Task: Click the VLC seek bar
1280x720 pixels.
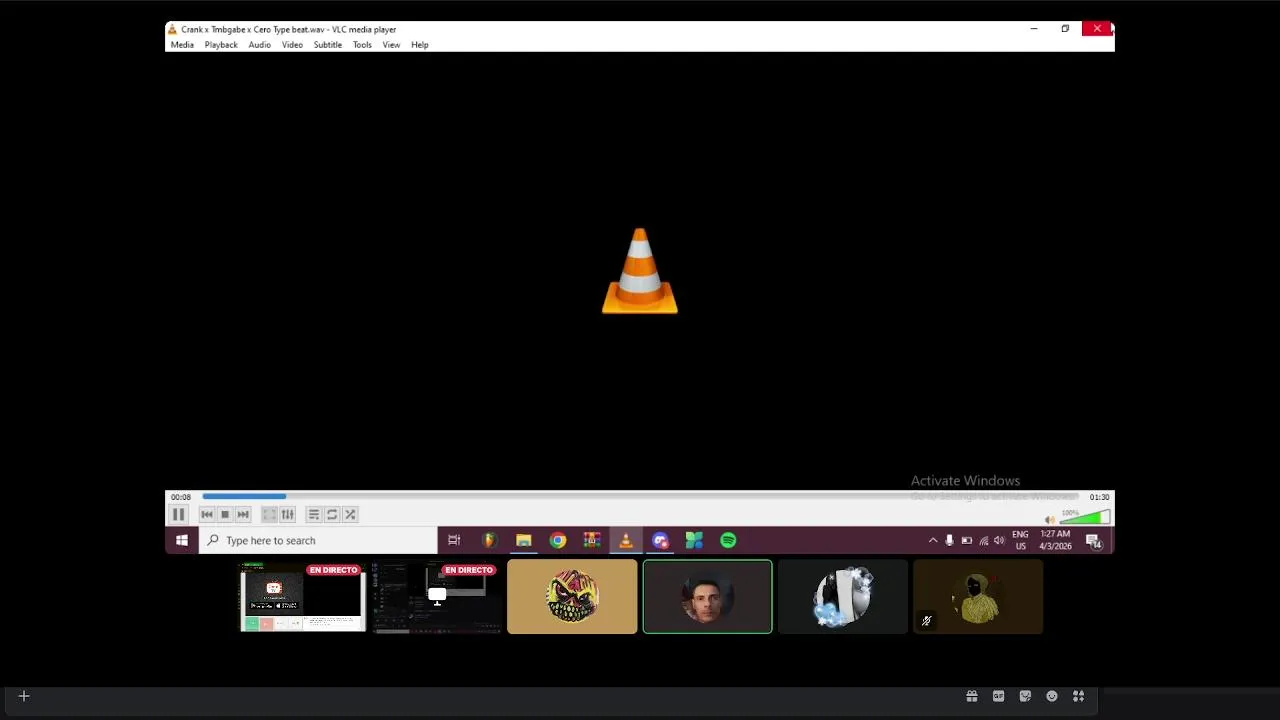Action: 641,496
